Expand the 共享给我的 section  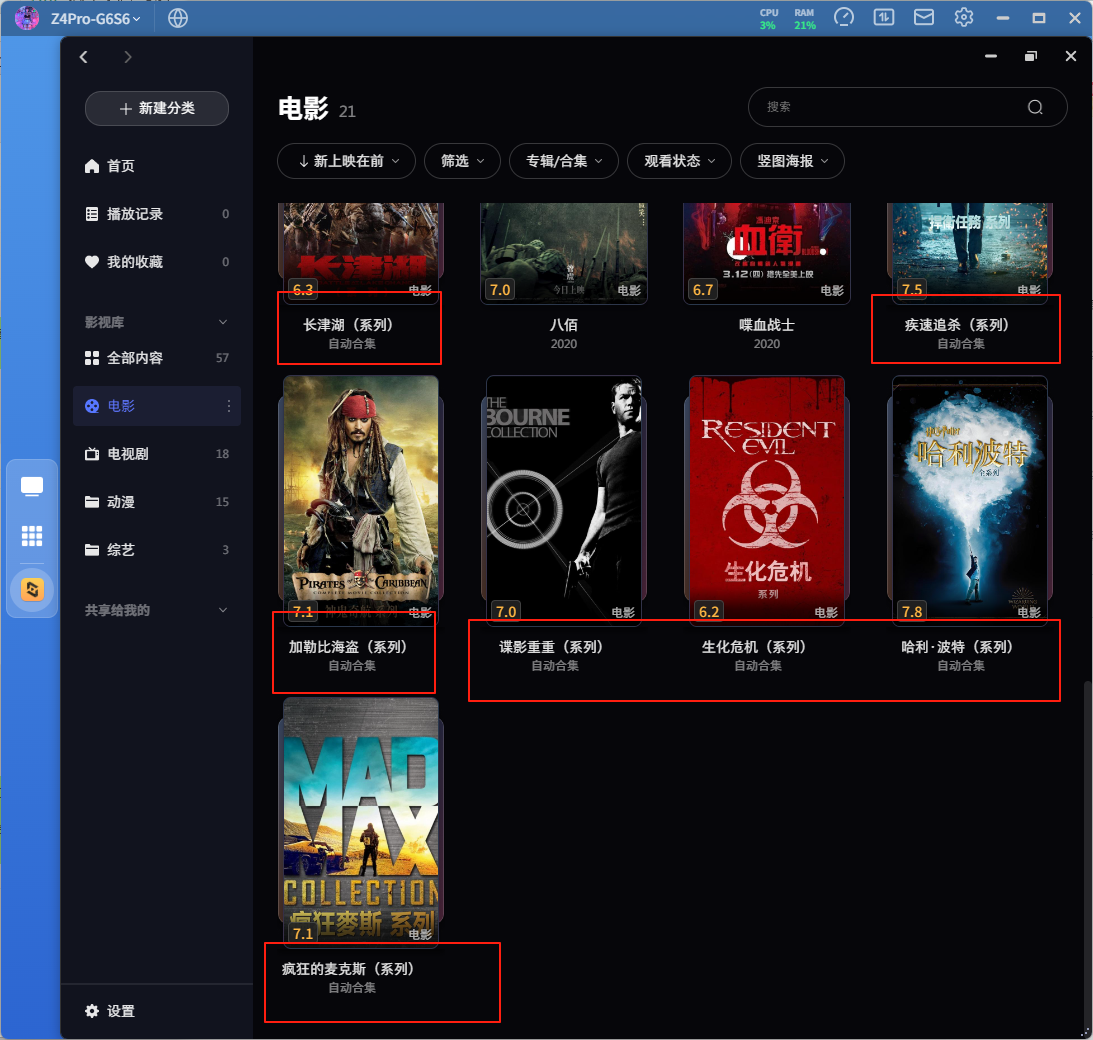tap(223, 610)
